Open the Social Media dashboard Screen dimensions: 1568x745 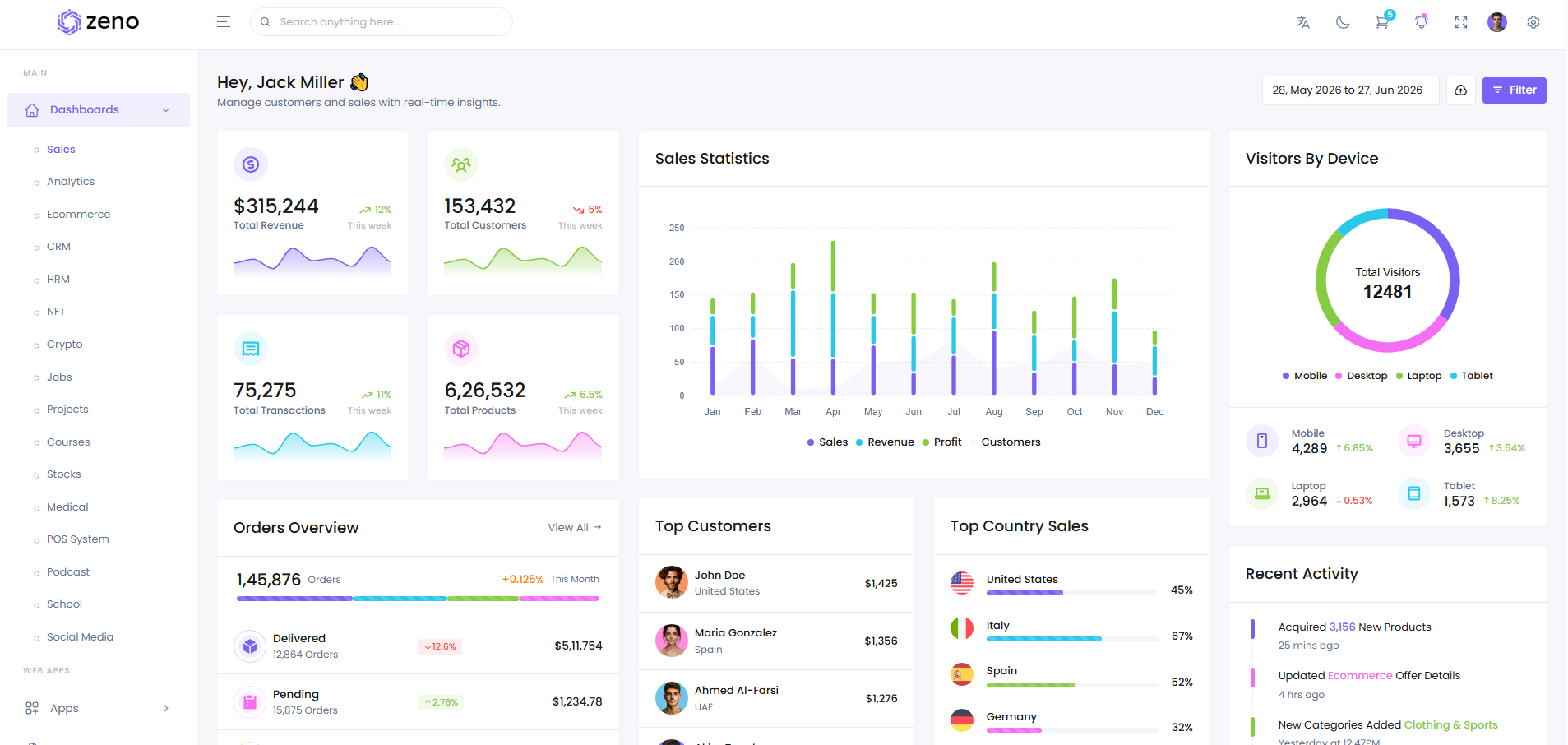[80, 637]
